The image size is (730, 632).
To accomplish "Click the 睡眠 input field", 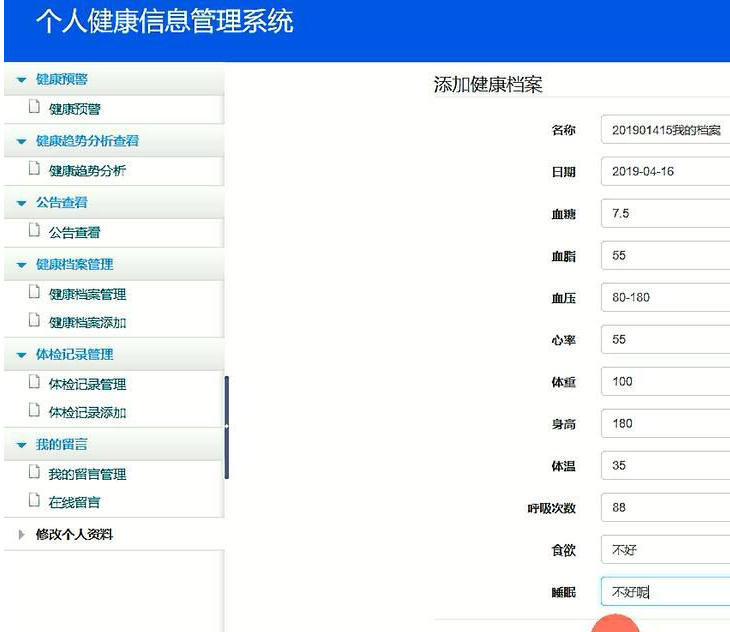I will [666, 591].
